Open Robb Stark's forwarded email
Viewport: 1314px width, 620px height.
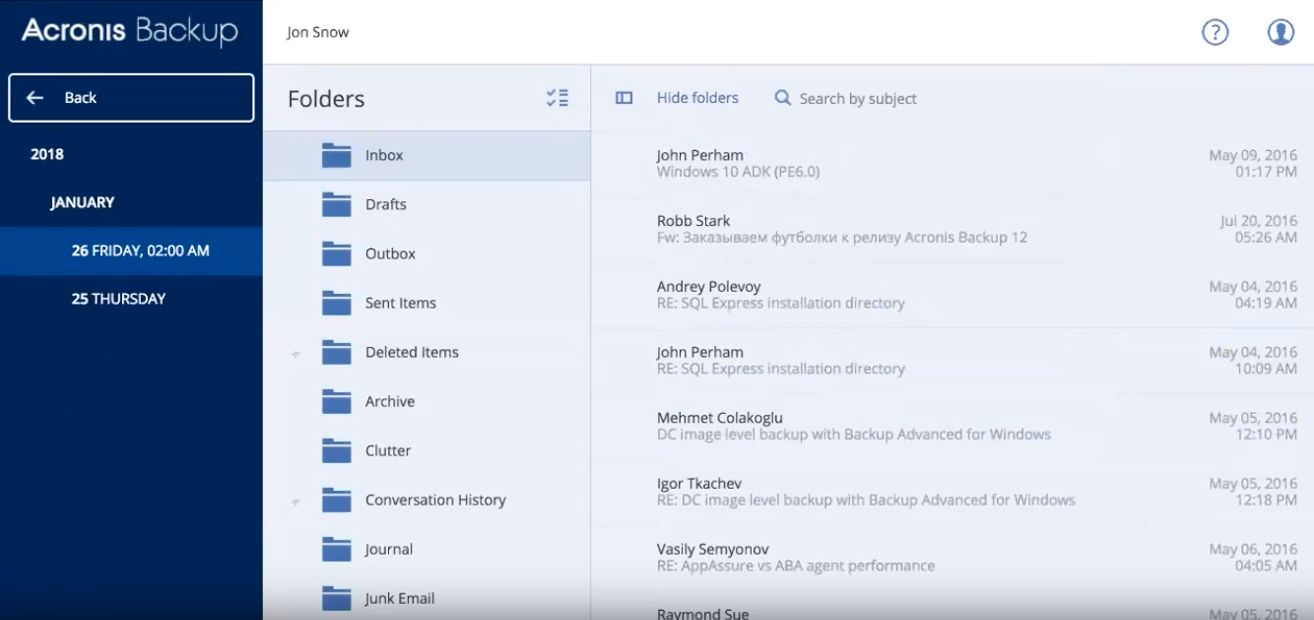point(952,229)
